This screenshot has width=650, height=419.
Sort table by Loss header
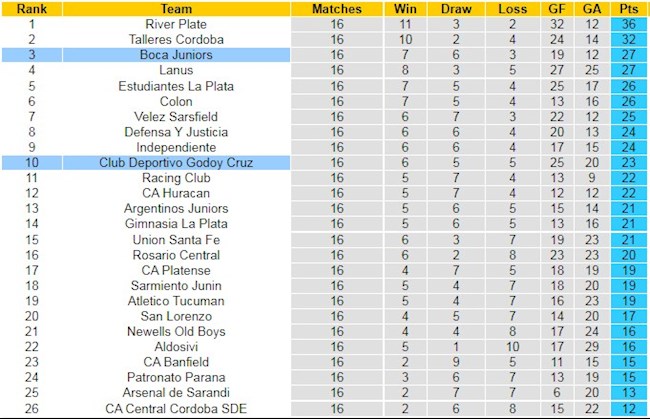coord(511,8)
